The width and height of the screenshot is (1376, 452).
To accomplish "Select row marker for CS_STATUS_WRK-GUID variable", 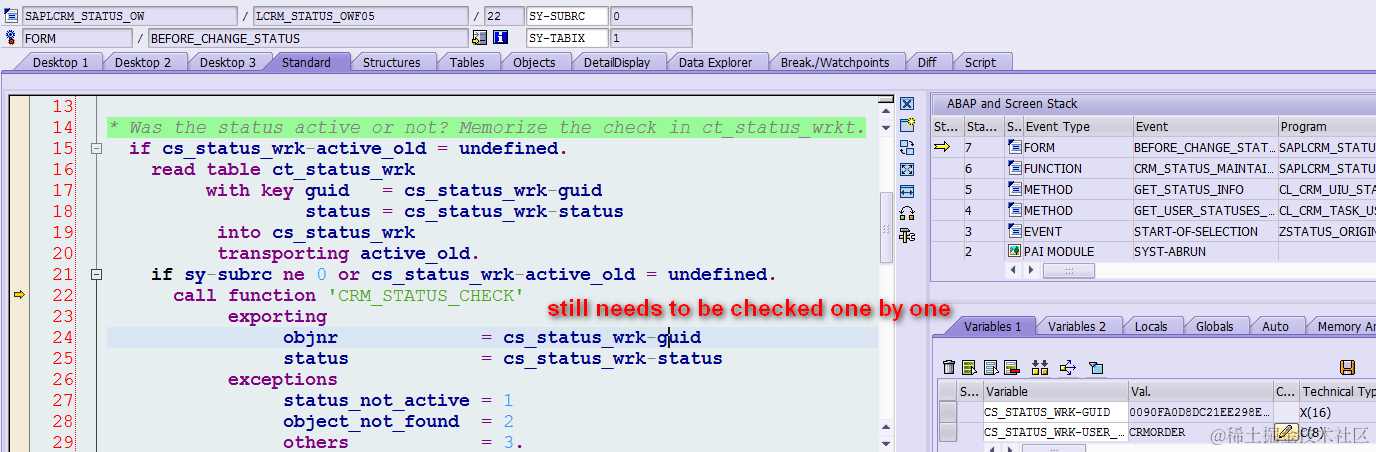I will point(947,412).
